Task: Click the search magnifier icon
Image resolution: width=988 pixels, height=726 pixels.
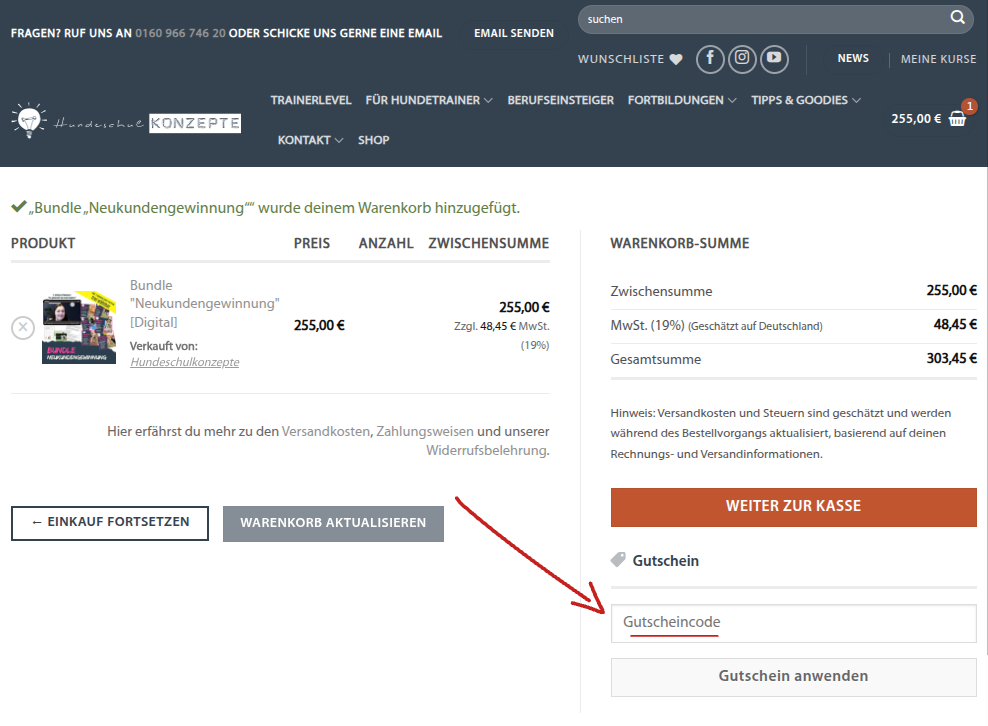Action: pos(957,18)
